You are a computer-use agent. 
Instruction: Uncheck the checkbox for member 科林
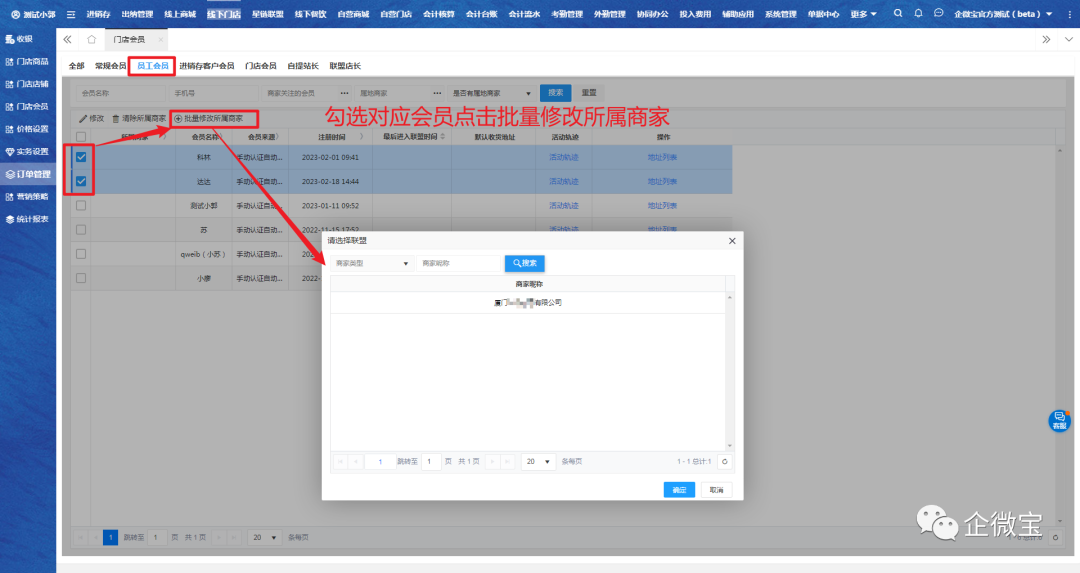(x=81, y=157)
